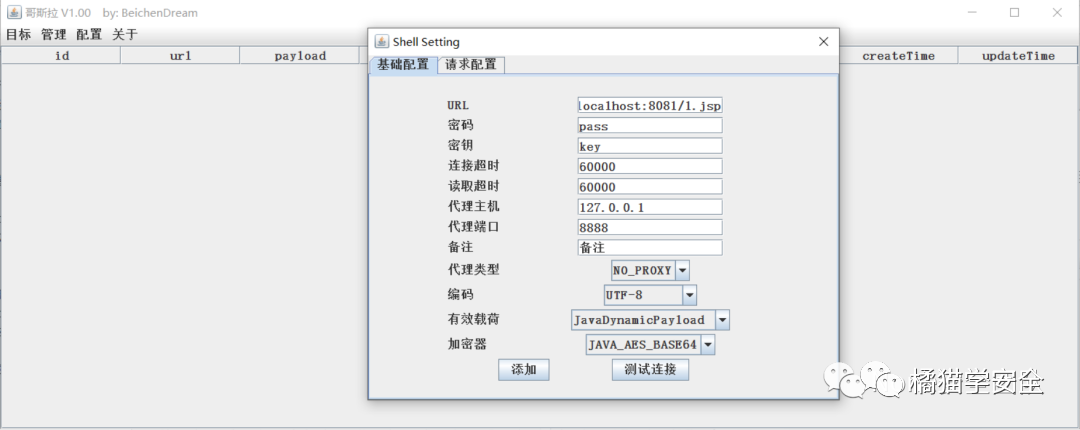1080x430 pixels.
Task: Close the Shell Setting dialog
Action: point(823,42)
